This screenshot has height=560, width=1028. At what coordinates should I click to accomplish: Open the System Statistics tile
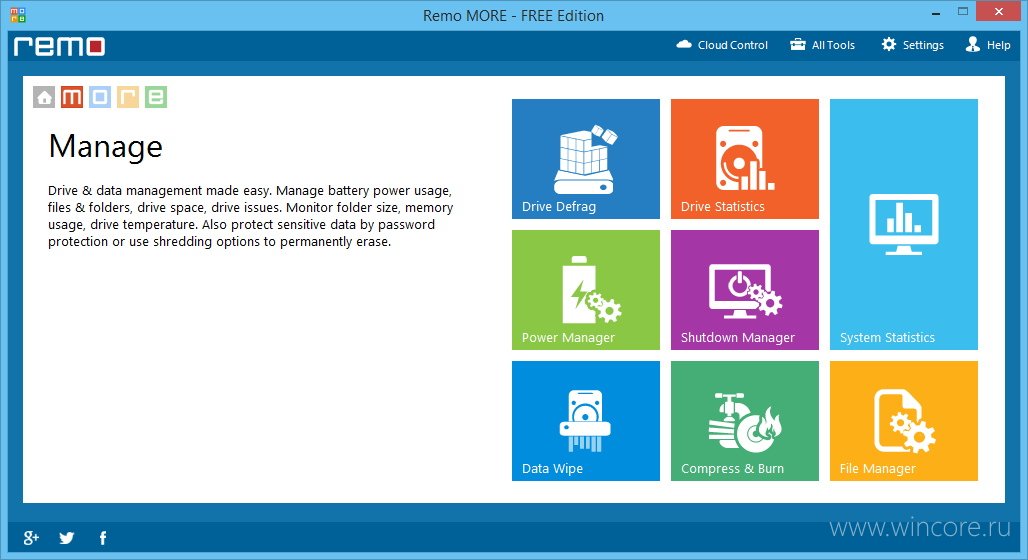[903, 224]
